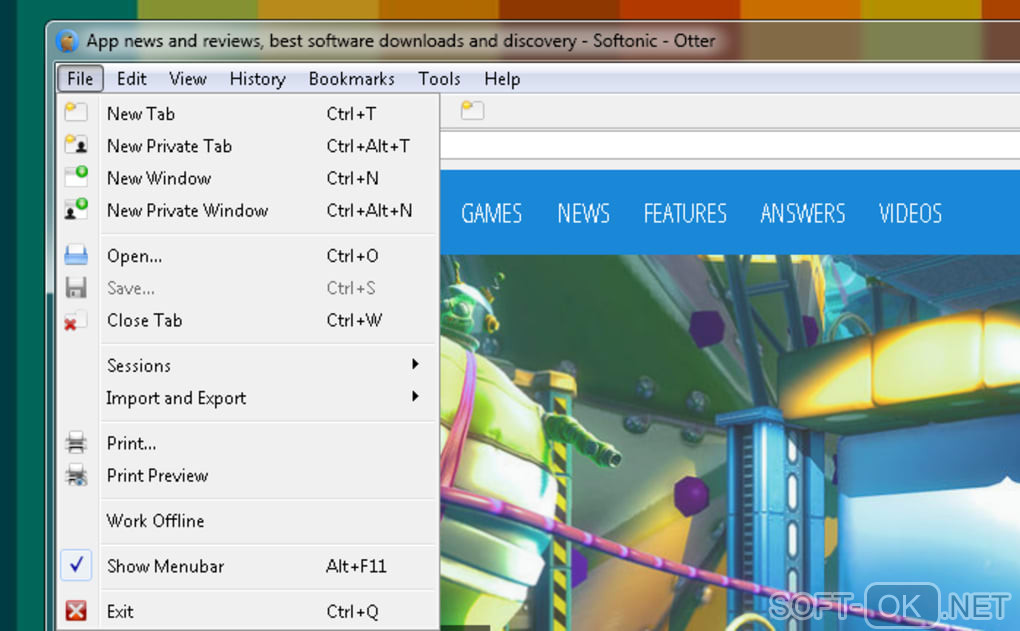Click the New Private Tab icon
The image size is (1020, 631).
point(76,144)
